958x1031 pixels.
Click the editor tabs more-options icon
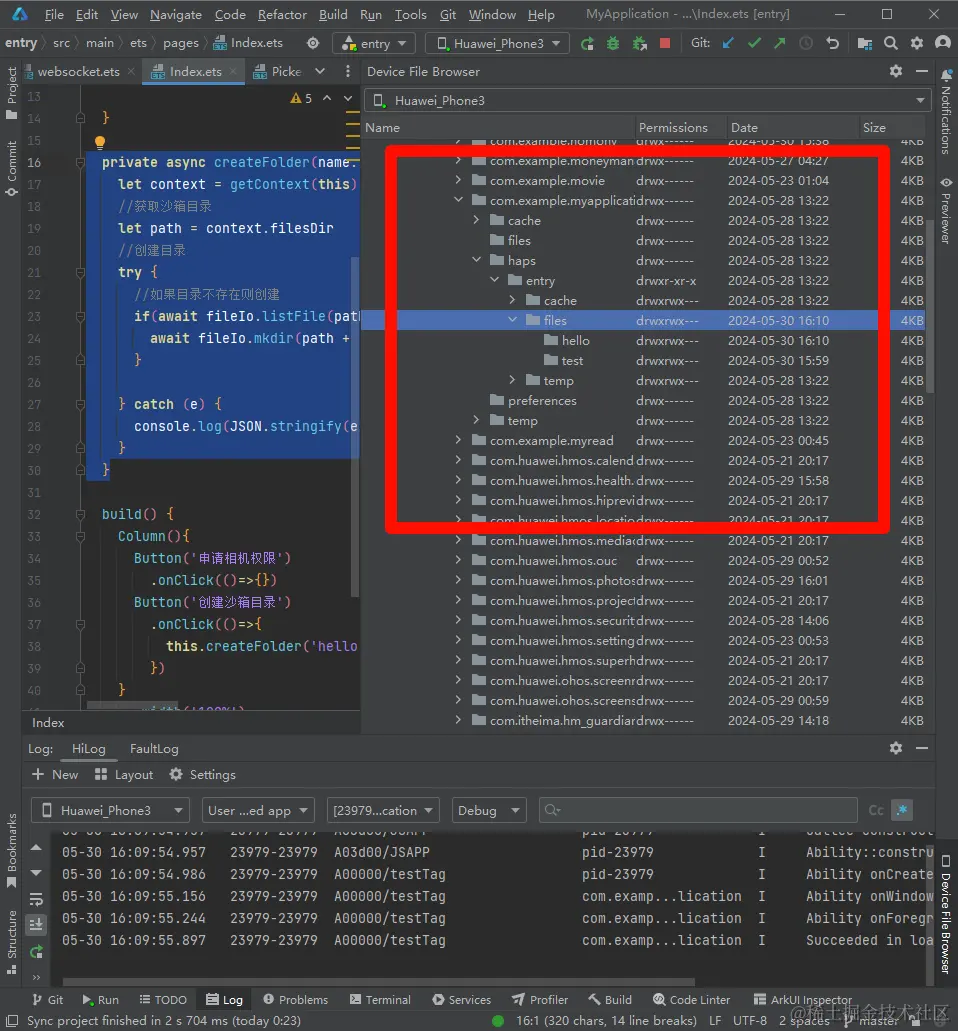coord(348,71)
